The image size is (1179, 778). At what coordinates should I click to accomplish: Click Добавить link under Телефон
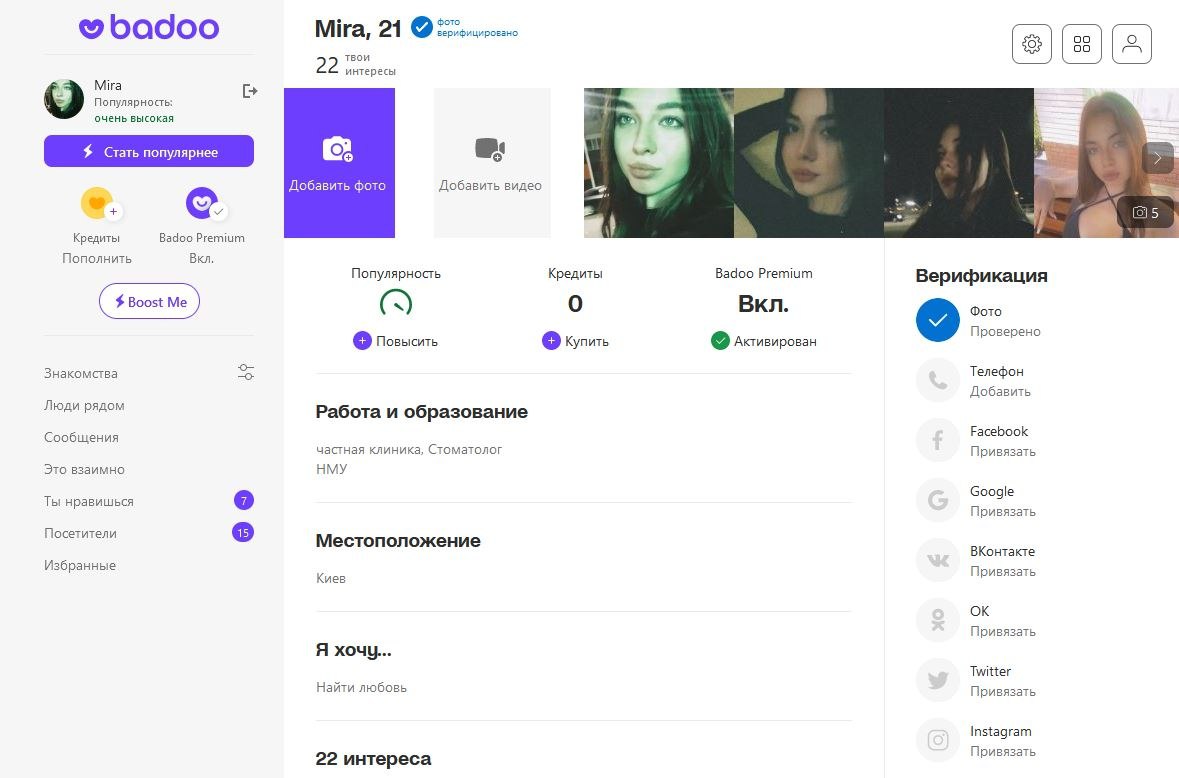1000,392
